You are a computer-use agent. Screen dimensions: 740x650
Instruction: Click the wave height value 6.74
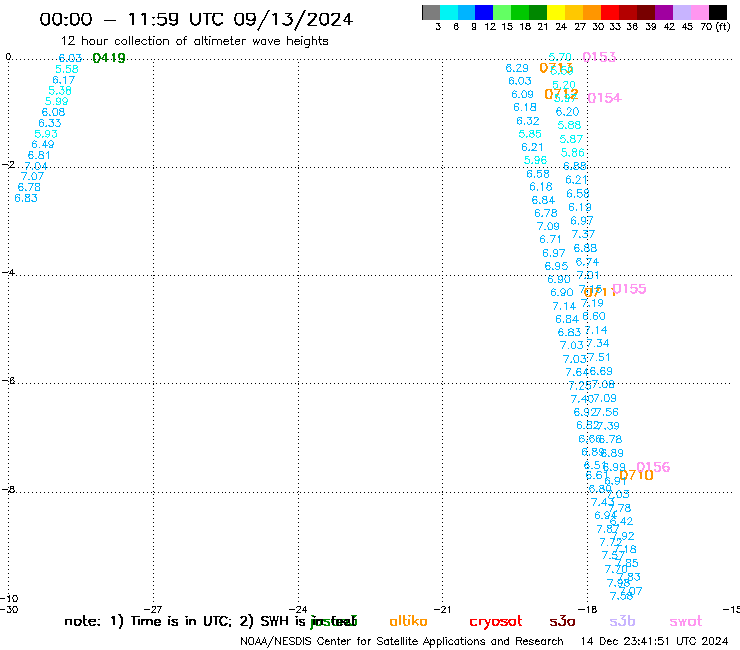point(588,262)
